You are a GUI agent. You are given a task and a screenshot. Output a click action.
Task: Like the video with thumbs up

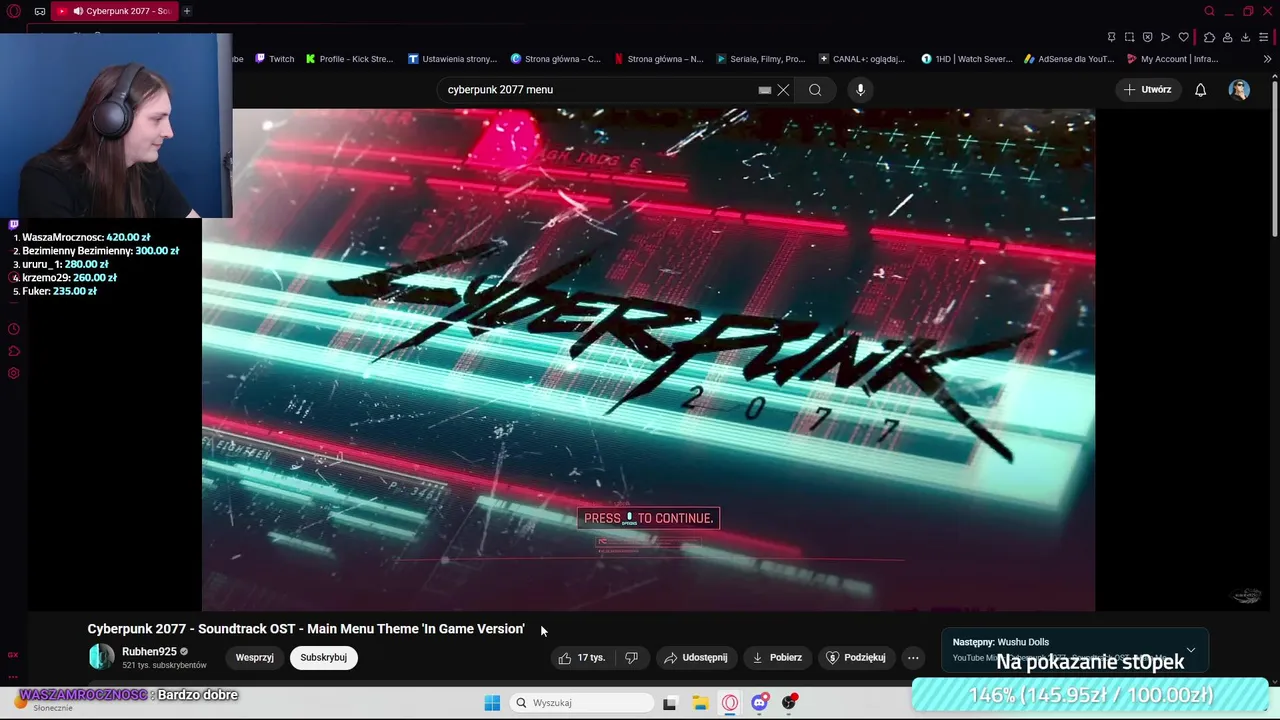(581, 657)
